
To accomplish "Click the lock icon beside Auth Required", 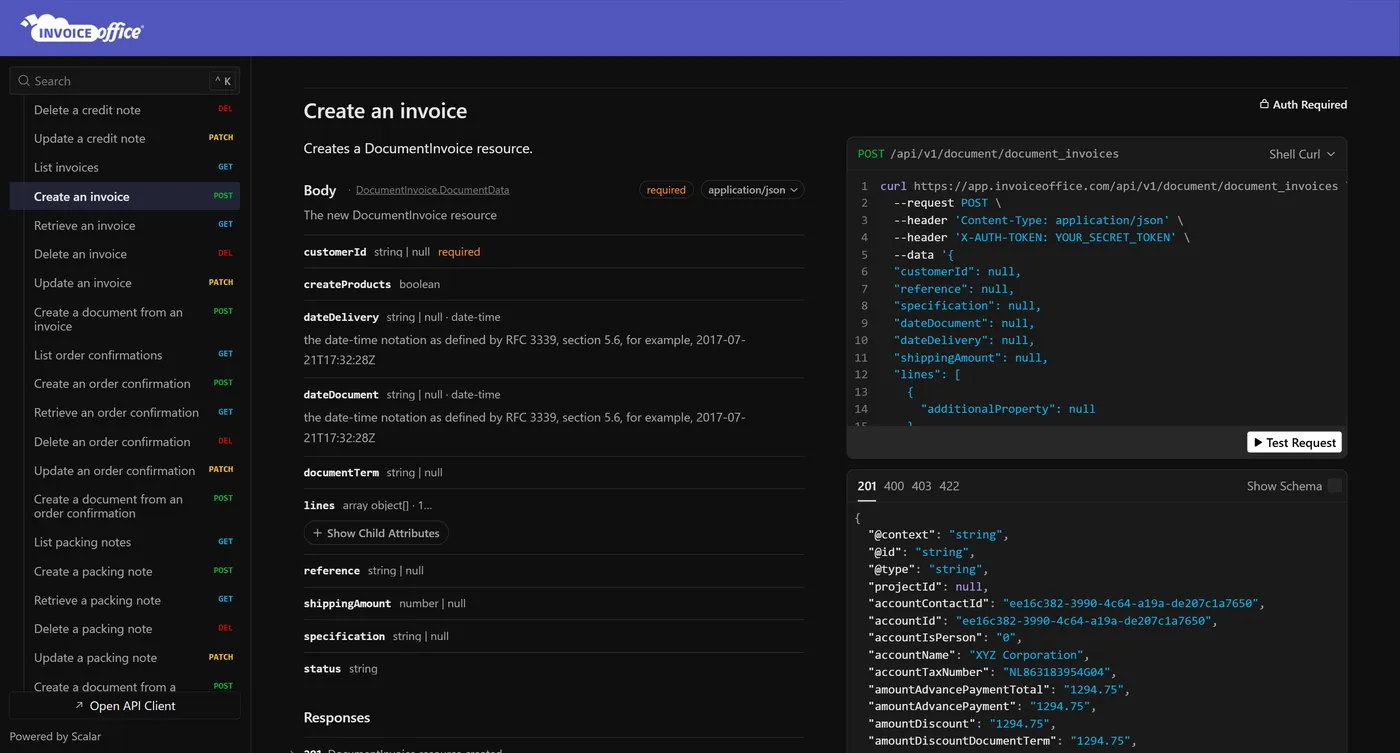I will point(1264,104).
